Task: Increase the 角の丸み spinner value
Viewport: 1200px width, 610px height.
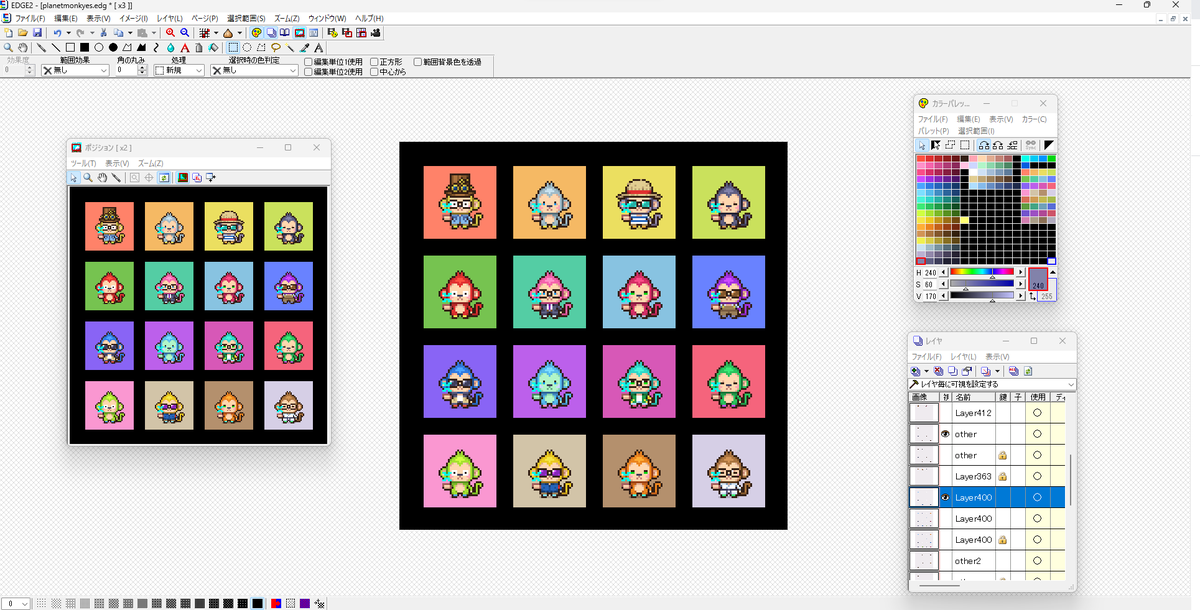Action: [x=144, y=68]
